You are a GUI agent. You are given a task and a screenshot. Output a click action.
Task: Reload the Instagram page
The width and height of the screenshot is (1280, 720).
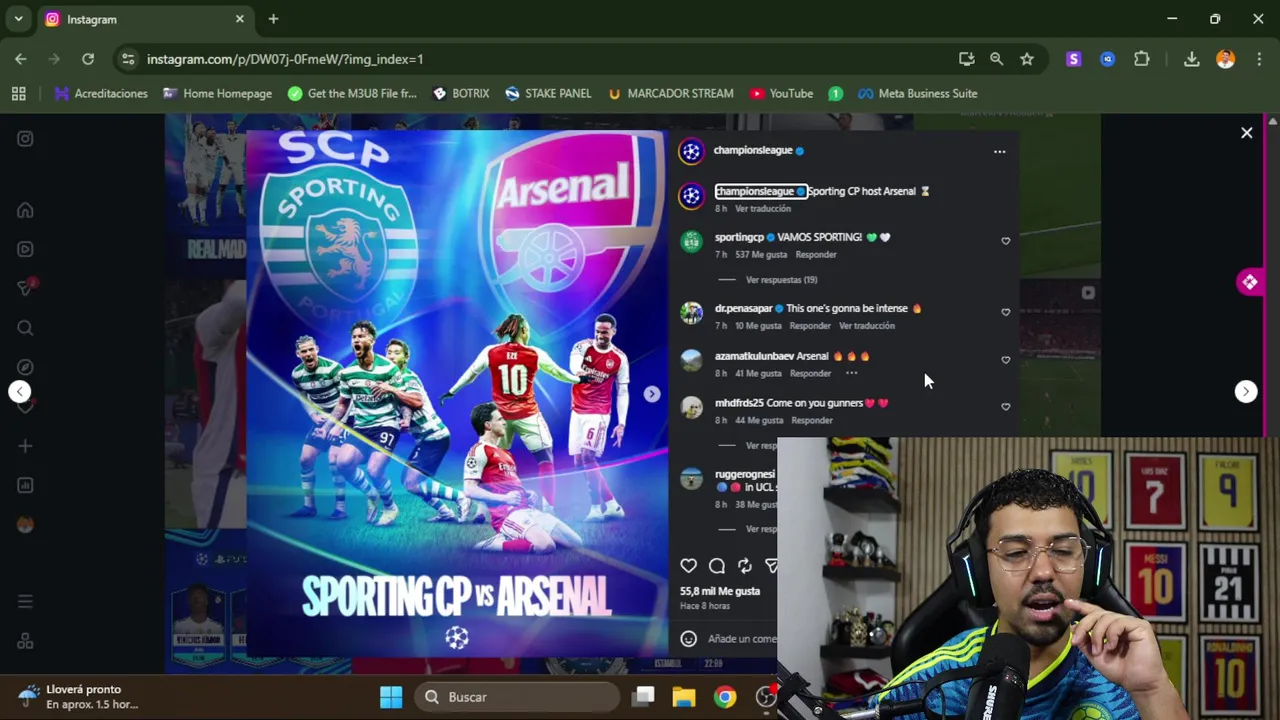click(x=88, y=59)
